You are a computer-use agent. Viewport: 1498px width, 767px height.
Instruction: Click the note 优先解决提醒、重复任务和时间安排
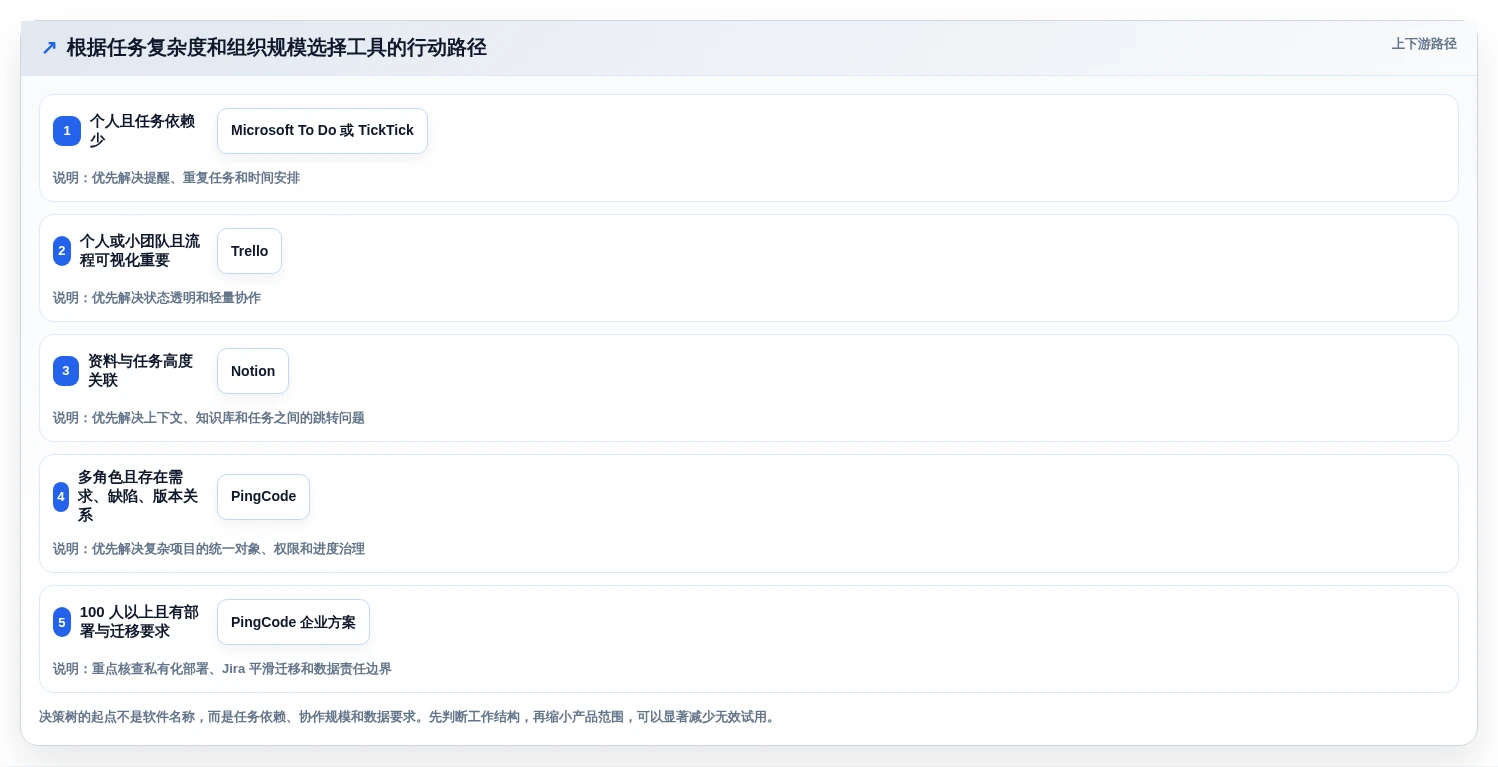tap(176, 178)
